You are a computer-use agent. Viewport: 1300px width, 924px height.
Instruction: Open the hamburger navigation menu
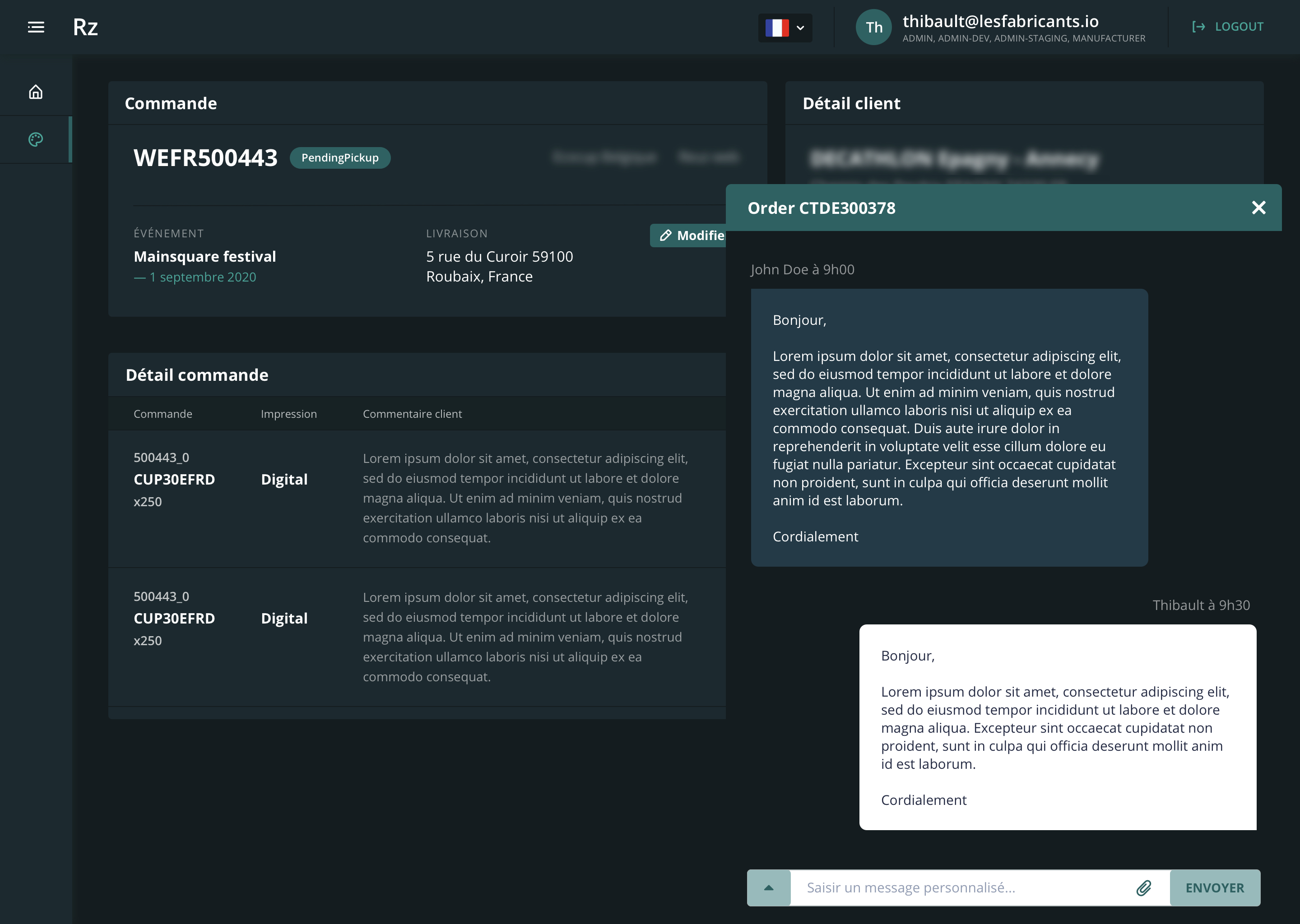pyautogui.click(x=36, y=27)
